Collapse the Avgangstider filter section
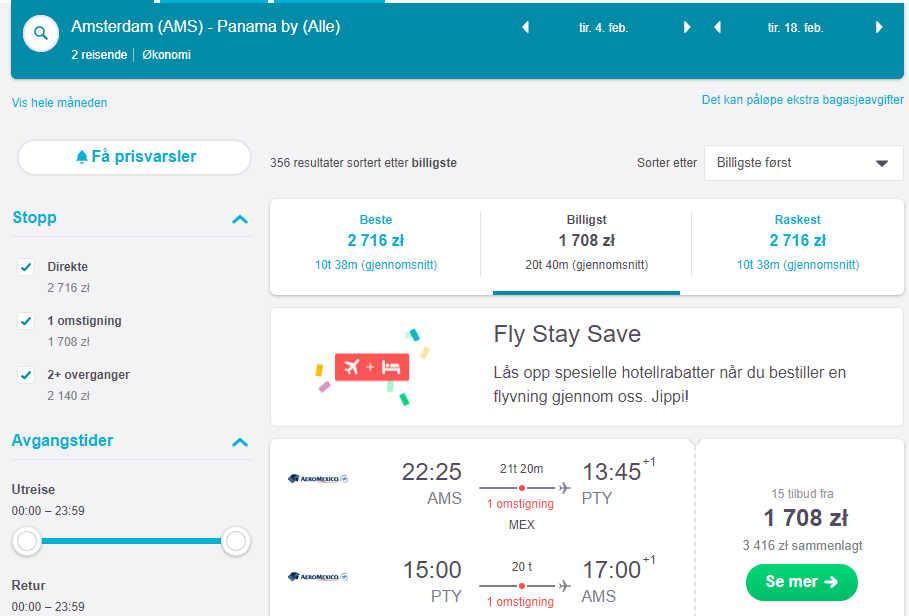The width and height of the screenshot is (909, 616). point(240,443)
